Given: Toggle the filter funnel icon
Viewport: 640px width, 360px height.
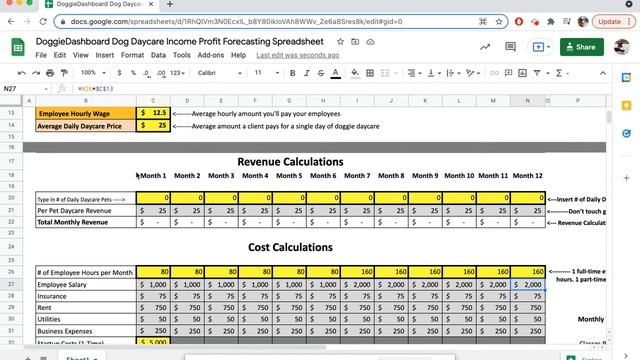Looking at the screenshot, I should click(x=537, y=73).
